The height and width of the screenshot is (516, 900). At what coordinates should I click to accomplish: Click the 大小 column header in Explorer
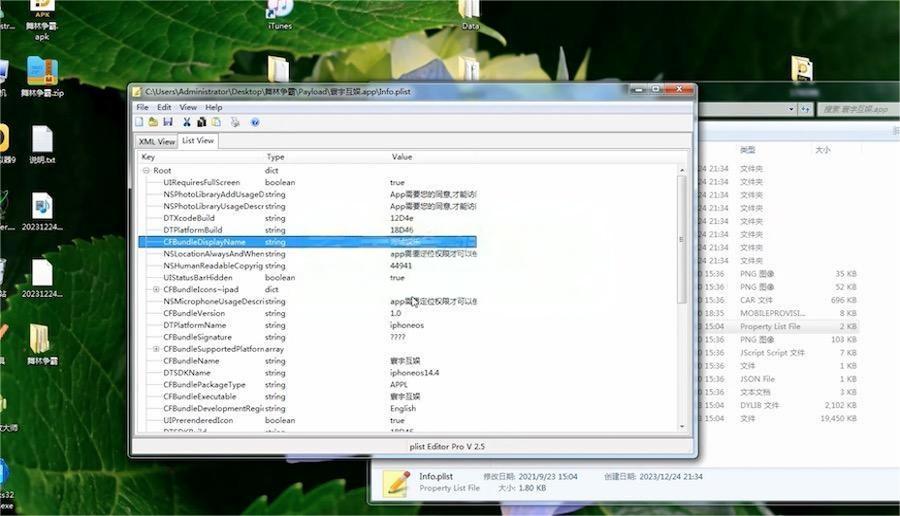(x=823, y=150)
